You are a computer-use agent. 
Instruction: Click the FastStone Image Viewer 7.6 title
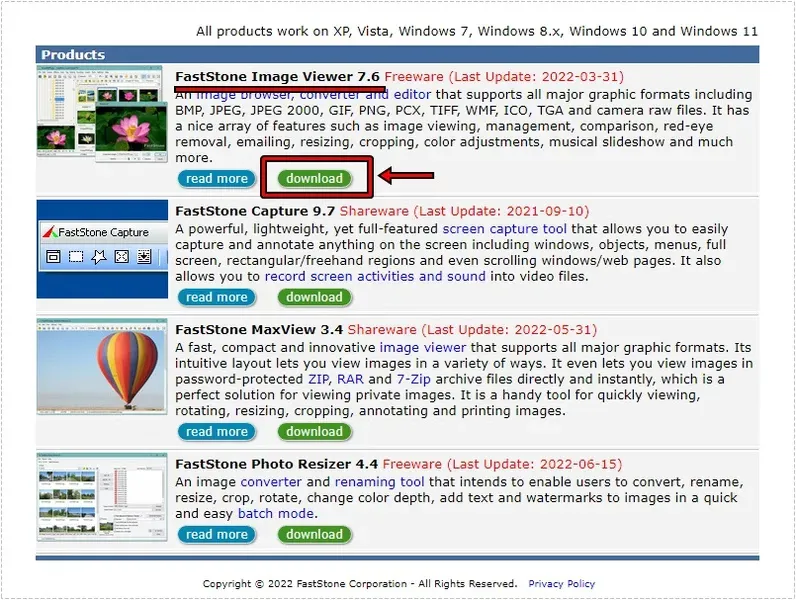coord(277,77)
